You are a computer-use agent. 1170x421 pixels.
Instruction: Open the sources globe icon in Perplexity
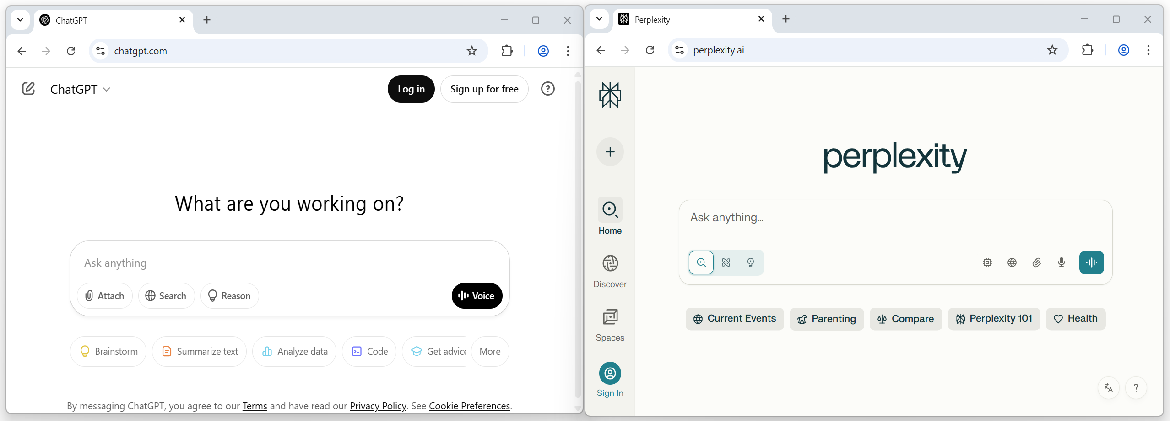point(1012,263)
